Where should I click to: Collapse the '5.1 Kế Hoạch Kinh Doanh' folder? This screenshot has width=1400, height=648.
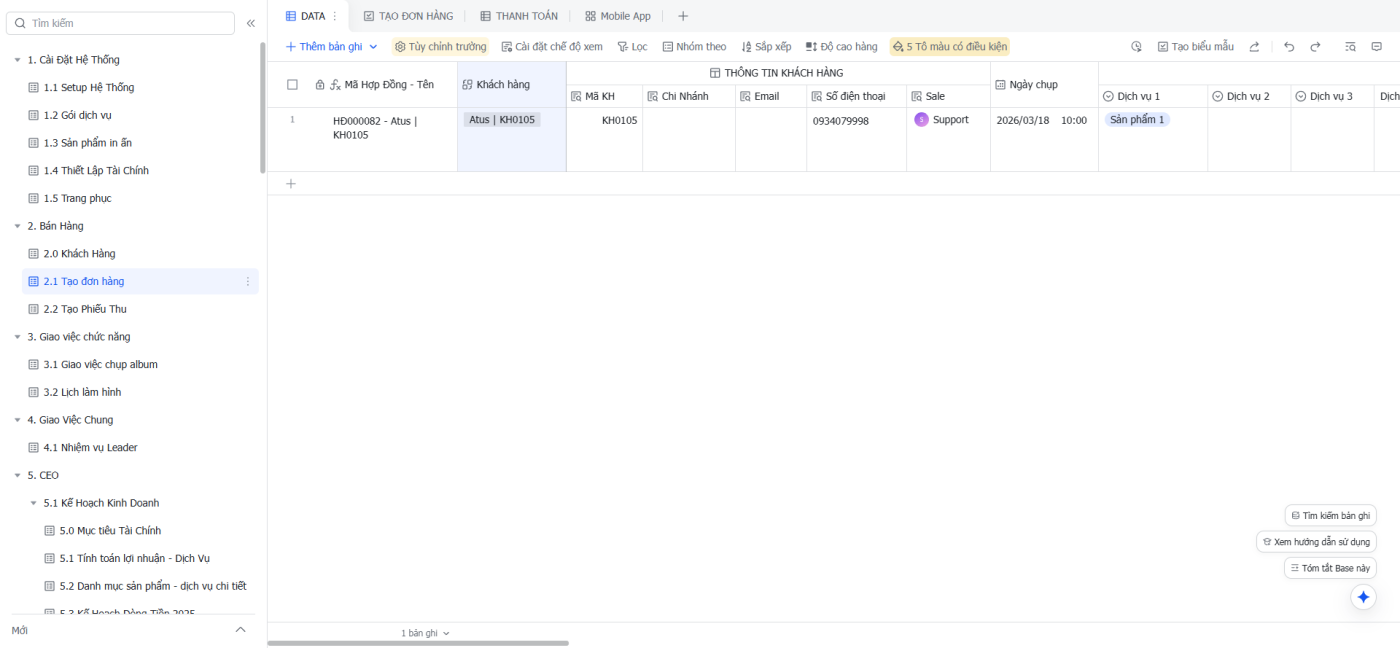tap(33, 503)
